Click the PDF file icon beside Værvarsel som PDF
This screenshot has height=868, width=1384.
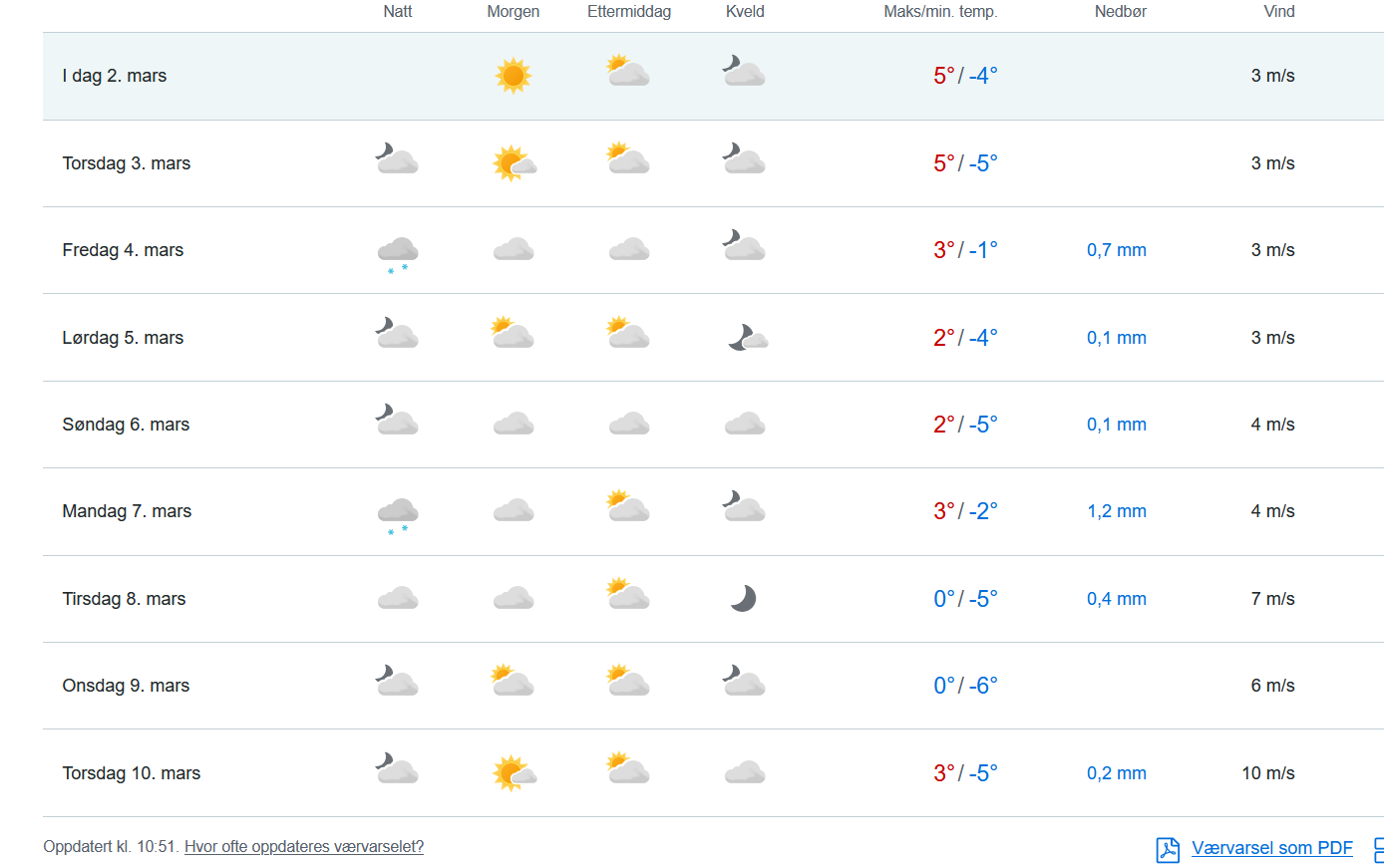pos(1167,849)
